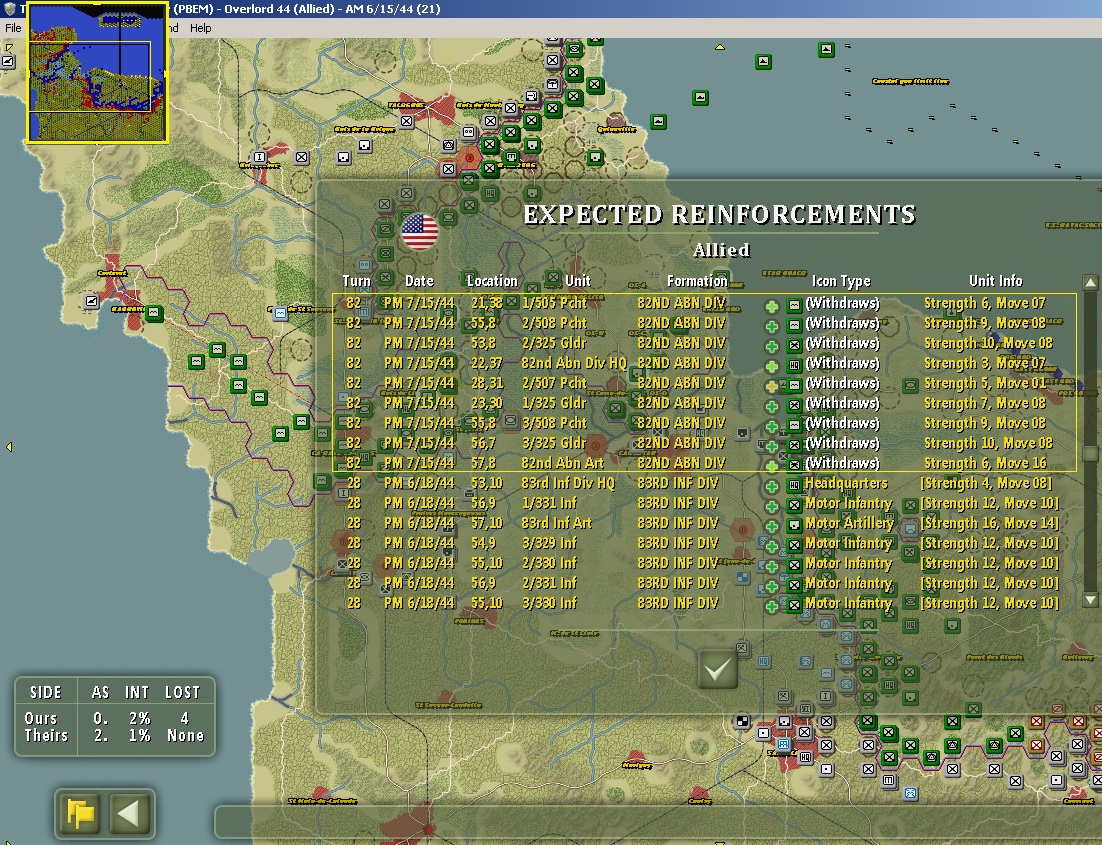
Task: Click 'Strength 6, Move 16' unit info
Action: pyautogui.click(x=985, y=463)
